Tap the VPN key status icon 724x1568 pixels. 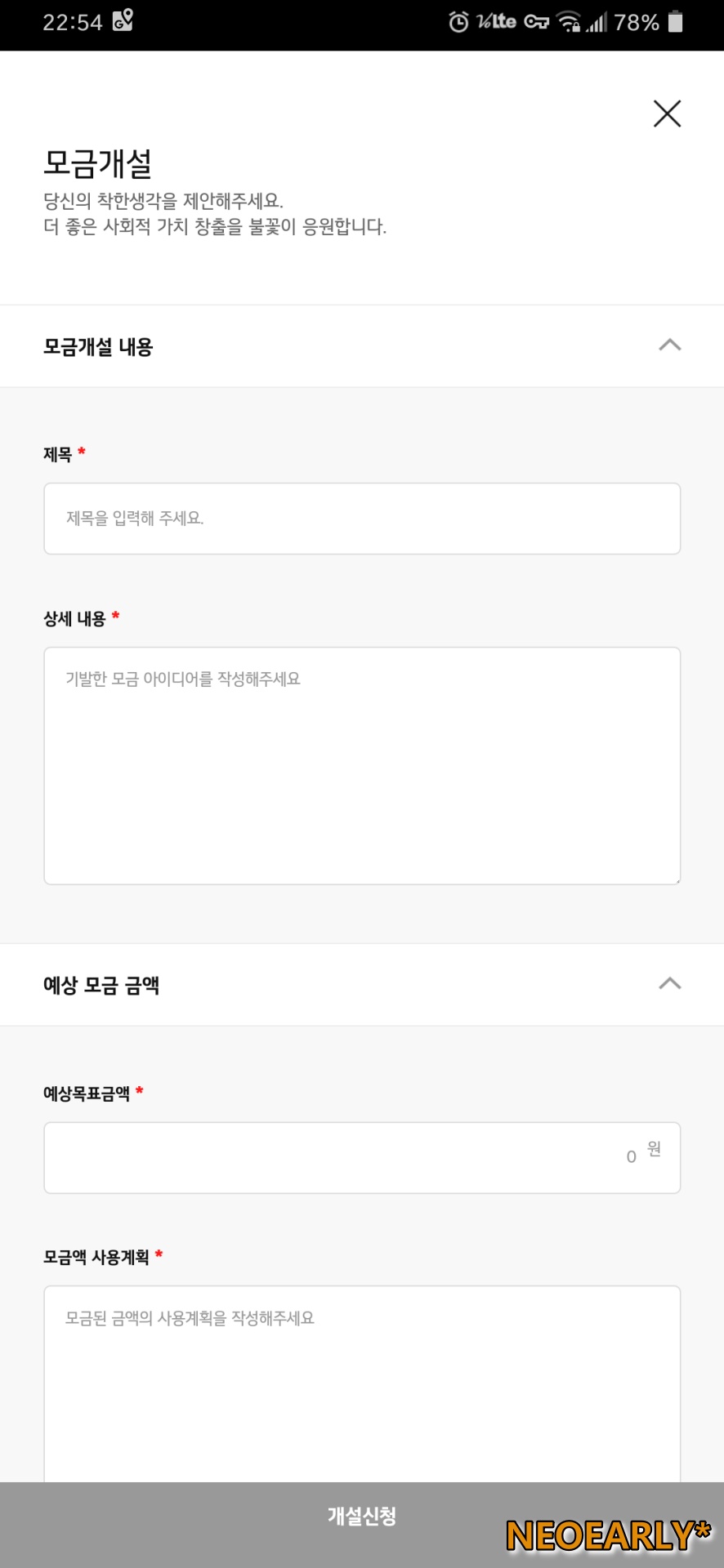pos(536,22)
